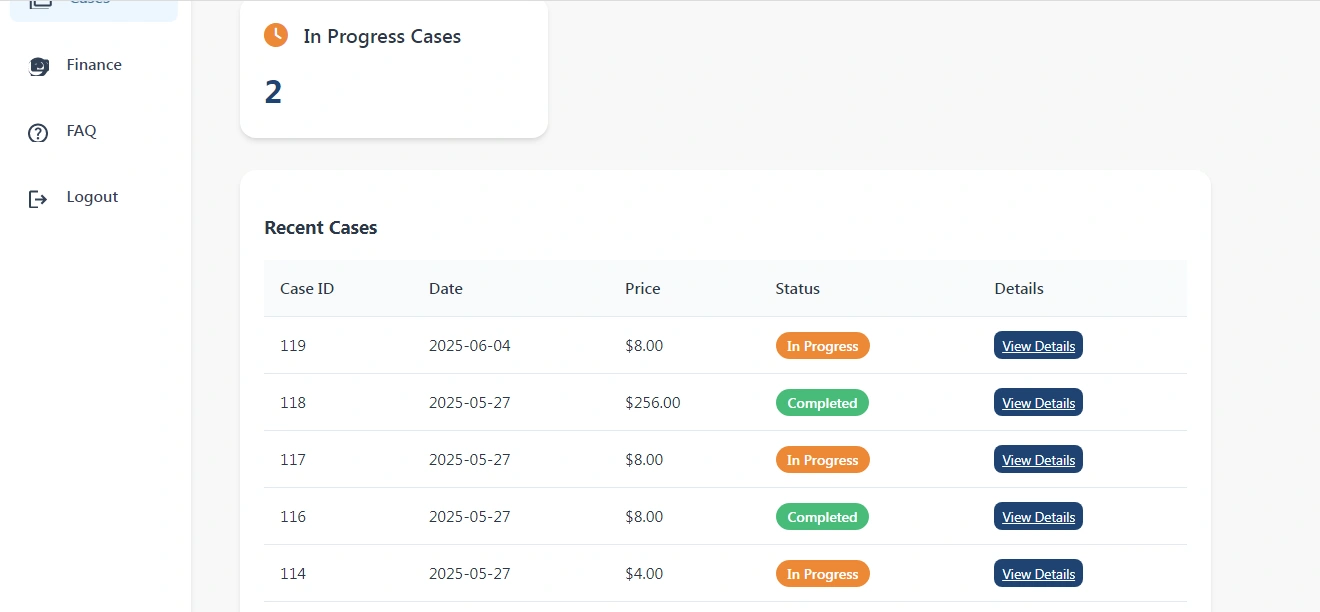Viewport: 1320px width, 612px height.
Task: View details for case 118
Action: 1038,403
